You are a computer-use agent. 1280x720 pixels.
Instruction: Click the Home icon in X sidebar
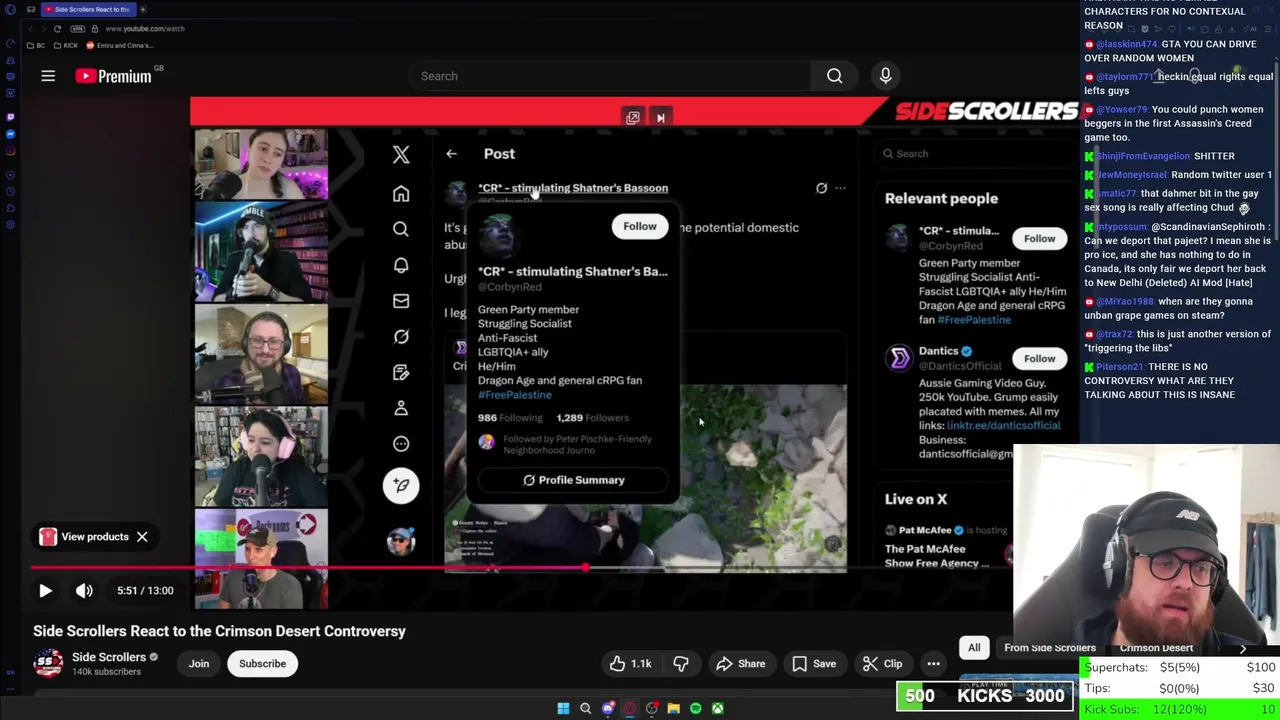(401, 193)
